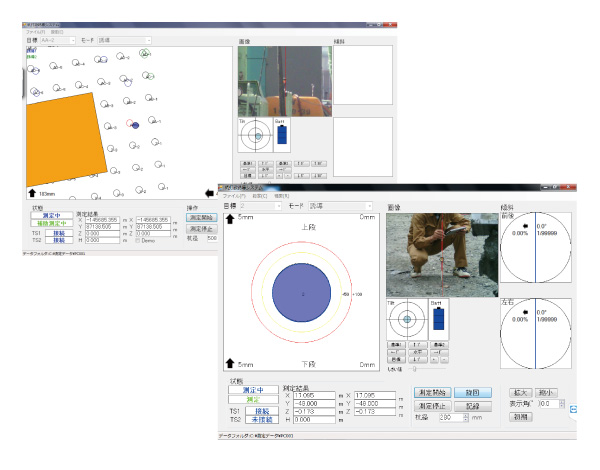Click the blue target circle in the guidance view
The width and height of the screenshot is (600, 470).
pos(302,292)
